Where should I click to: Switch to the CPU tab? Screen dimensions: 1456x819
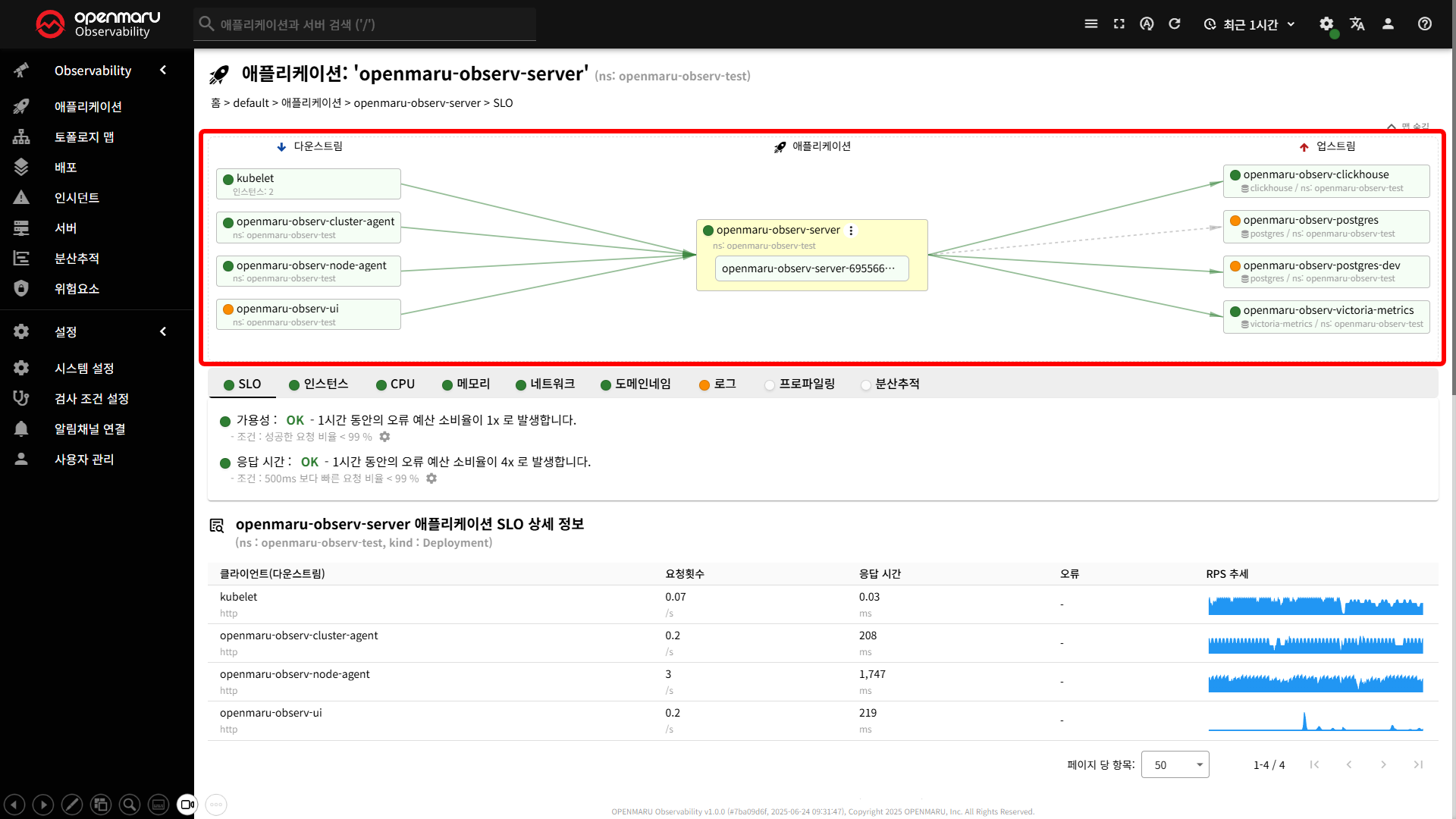pos(395,384)
